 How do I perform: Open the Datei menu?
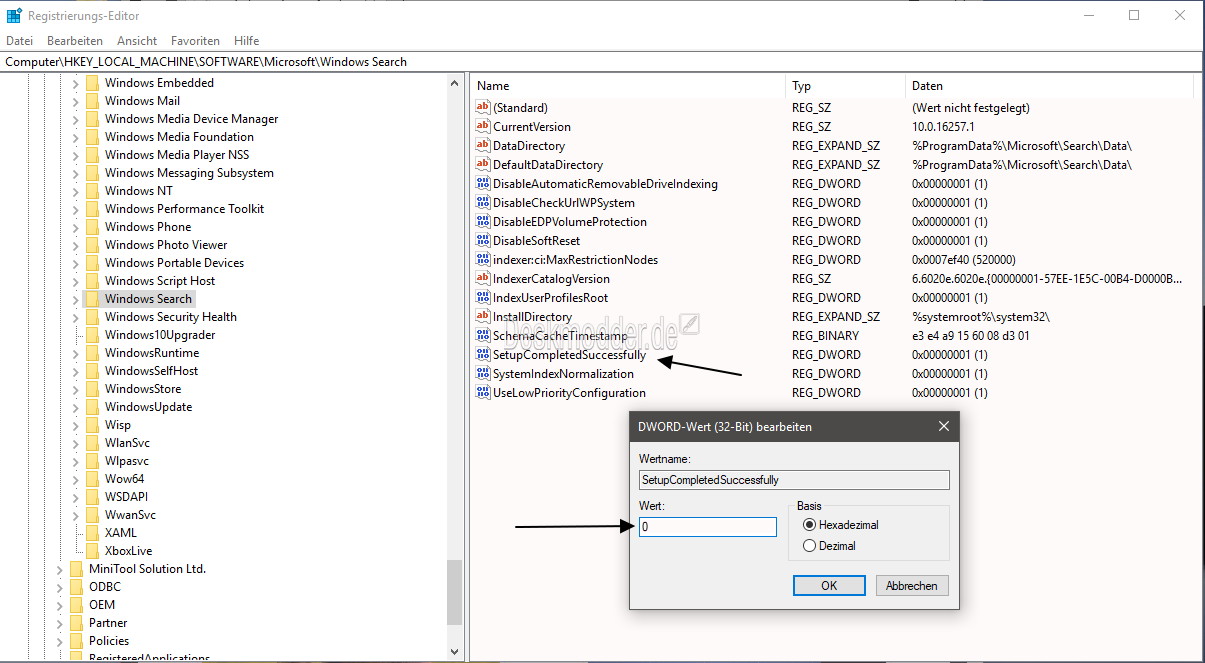click(19, 41)
